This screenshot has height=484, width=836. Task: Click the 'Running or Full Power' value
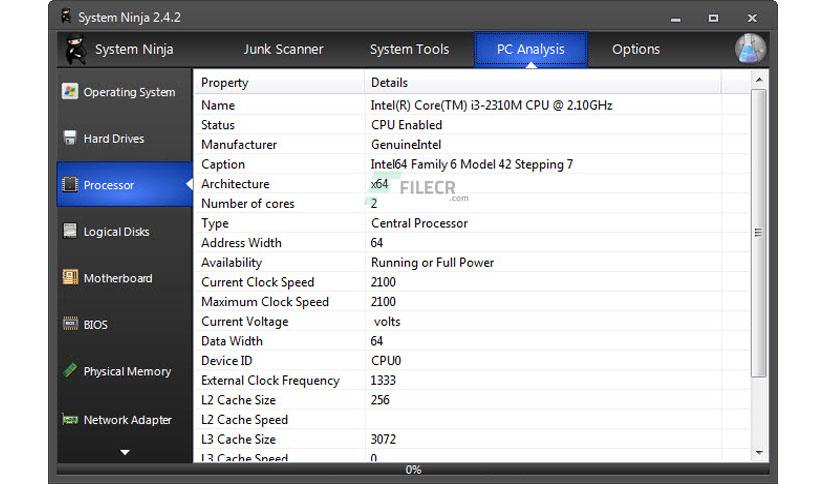(432, 262)
